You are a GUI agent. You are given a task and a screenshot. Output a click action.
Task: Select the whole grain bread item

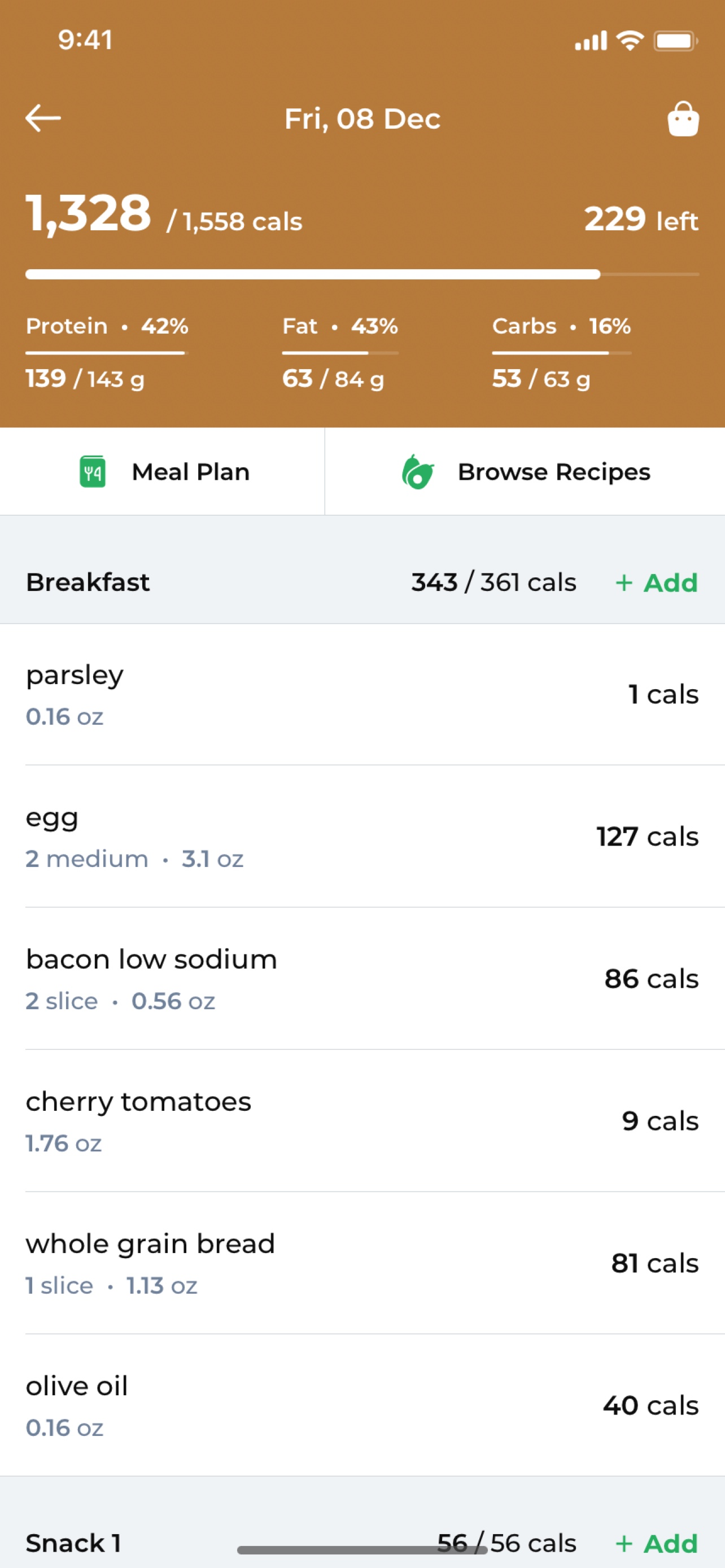[362, 1264]
